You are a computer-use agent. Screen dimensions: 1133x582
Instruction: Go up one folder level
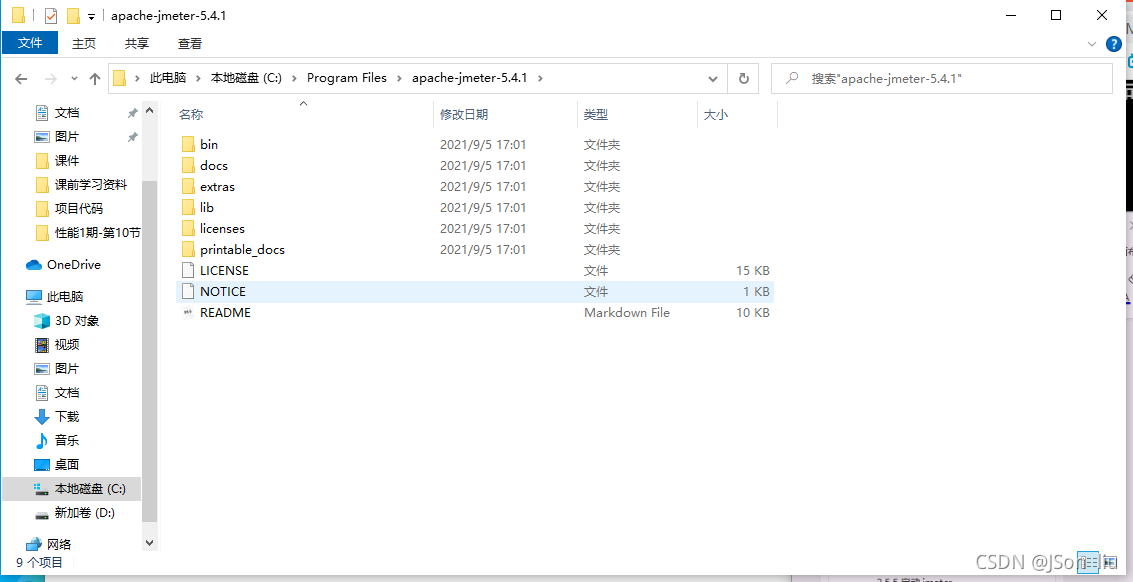[x=95, y=78]
